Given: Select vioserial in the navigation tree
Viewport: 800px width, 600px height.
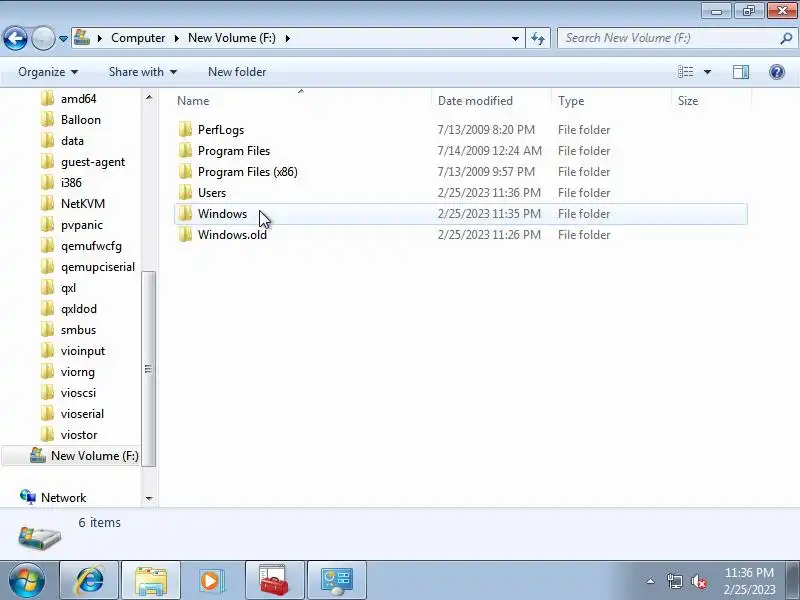Looking at the screenshot, I should (82, 414).
